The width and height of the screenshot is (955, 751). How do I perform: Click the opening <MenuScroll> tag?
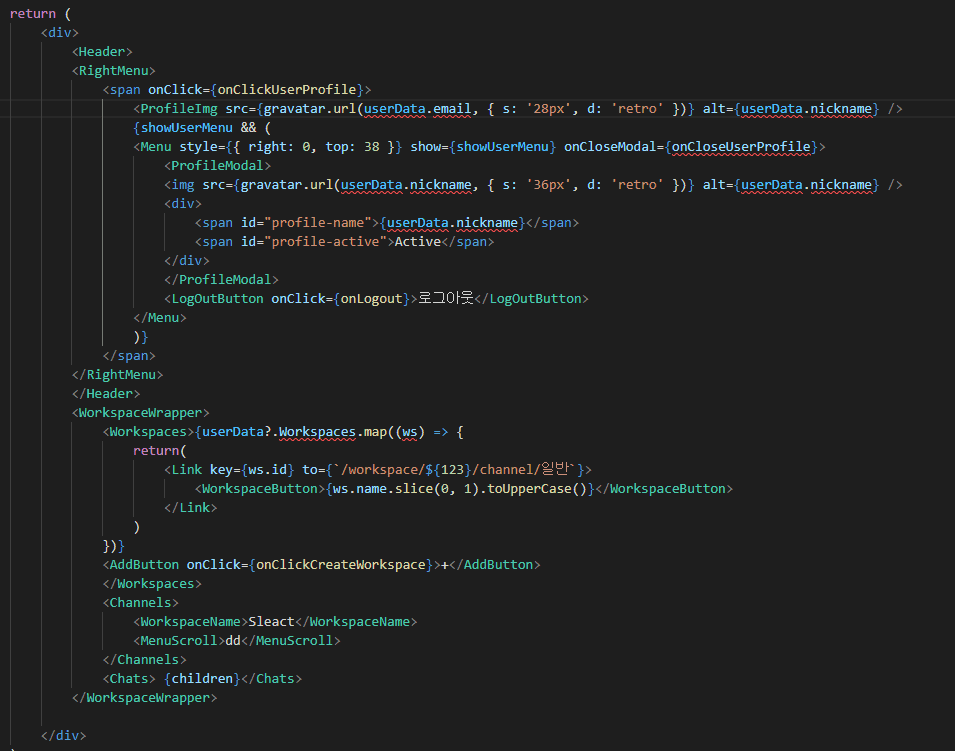coord(179,640)
